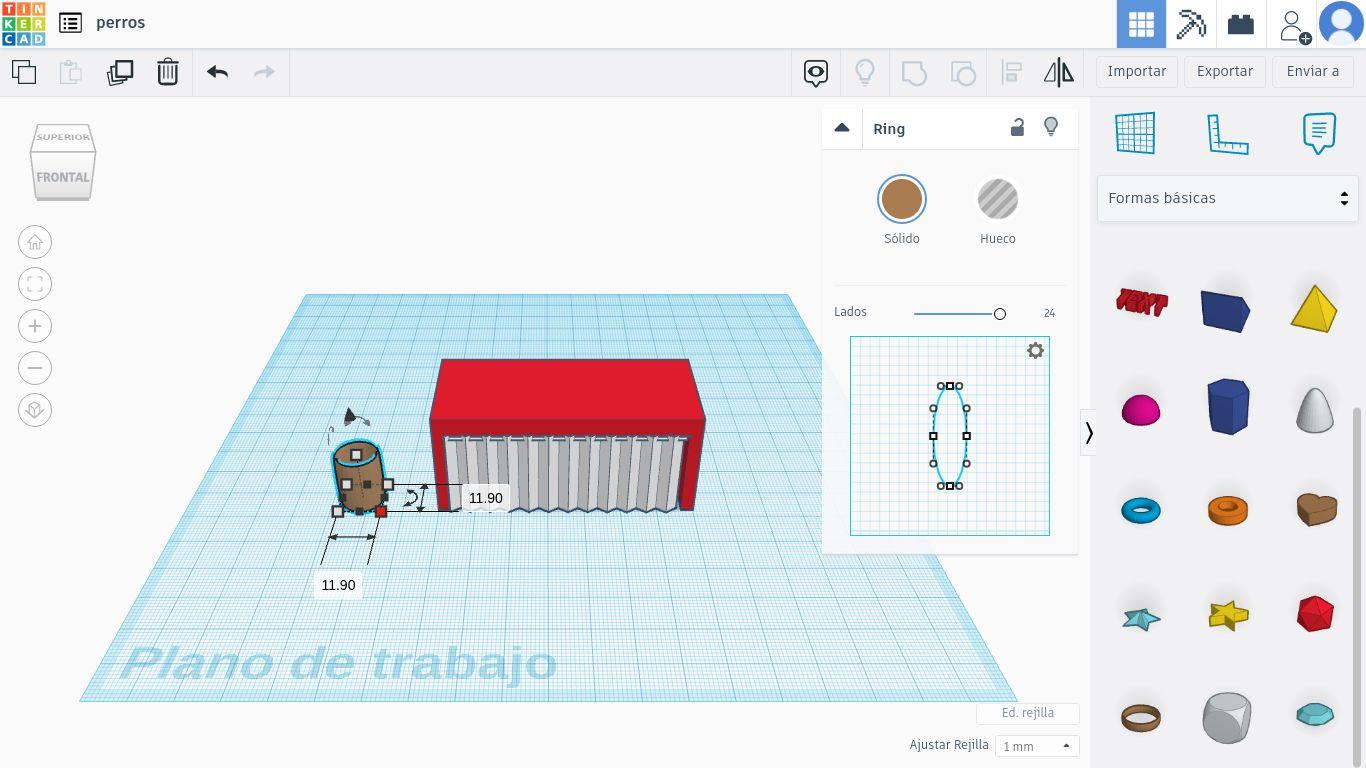
Task: Pick the blue wedge roof shape
Action: point(1226,311)
